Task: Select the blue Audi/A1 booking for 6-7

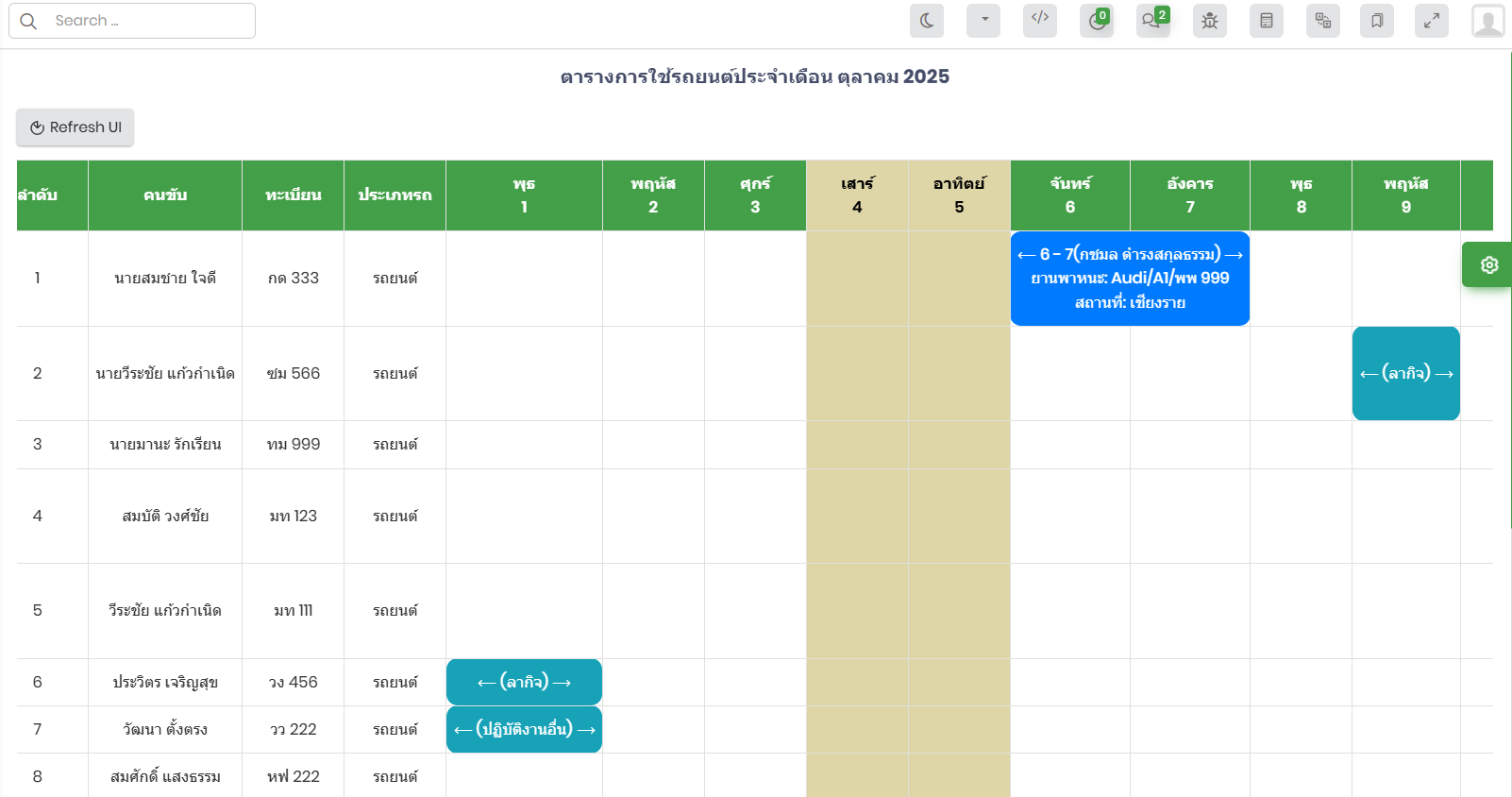Action: click(1129, 279)
